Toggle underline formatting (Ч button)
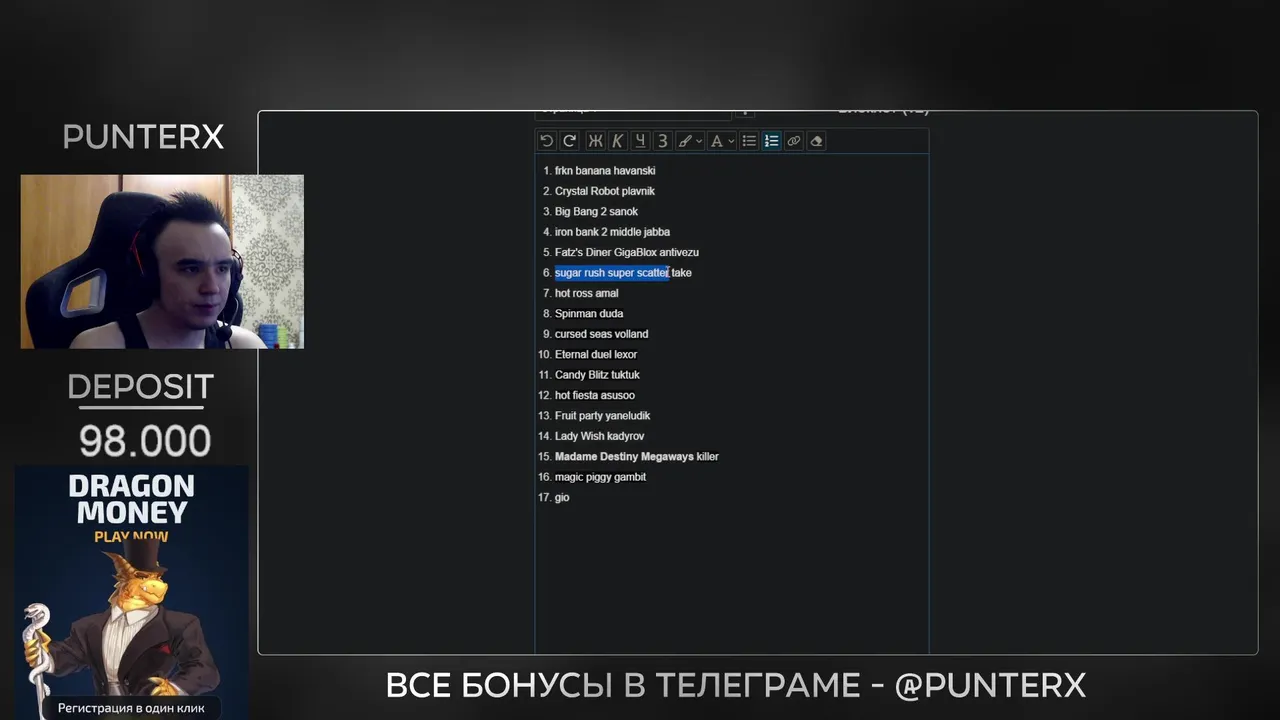This screenshot has width=1280, height=720. [x=640, y=141]
